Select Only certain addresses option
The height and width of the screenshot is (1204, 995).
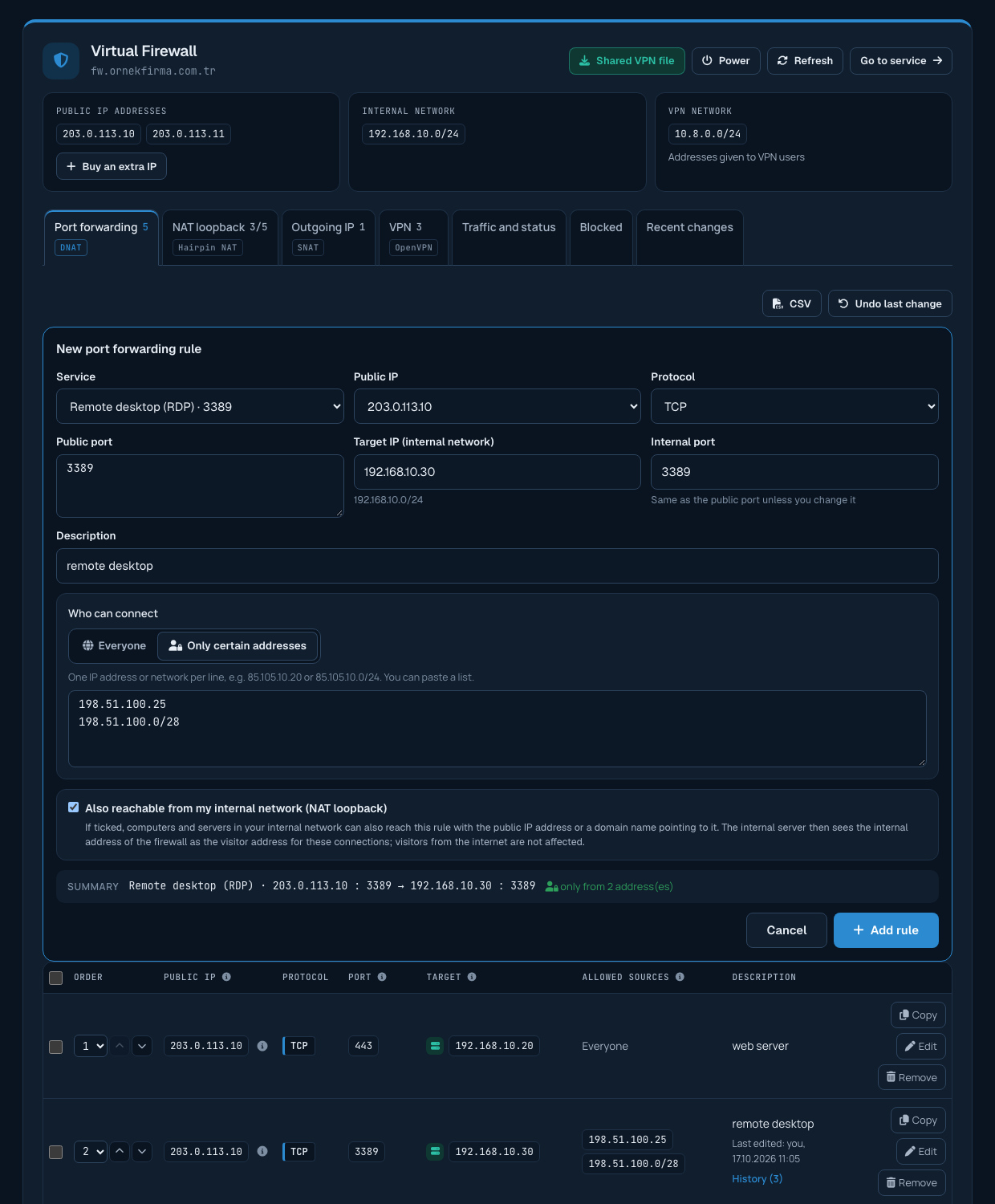coord(238,645)
